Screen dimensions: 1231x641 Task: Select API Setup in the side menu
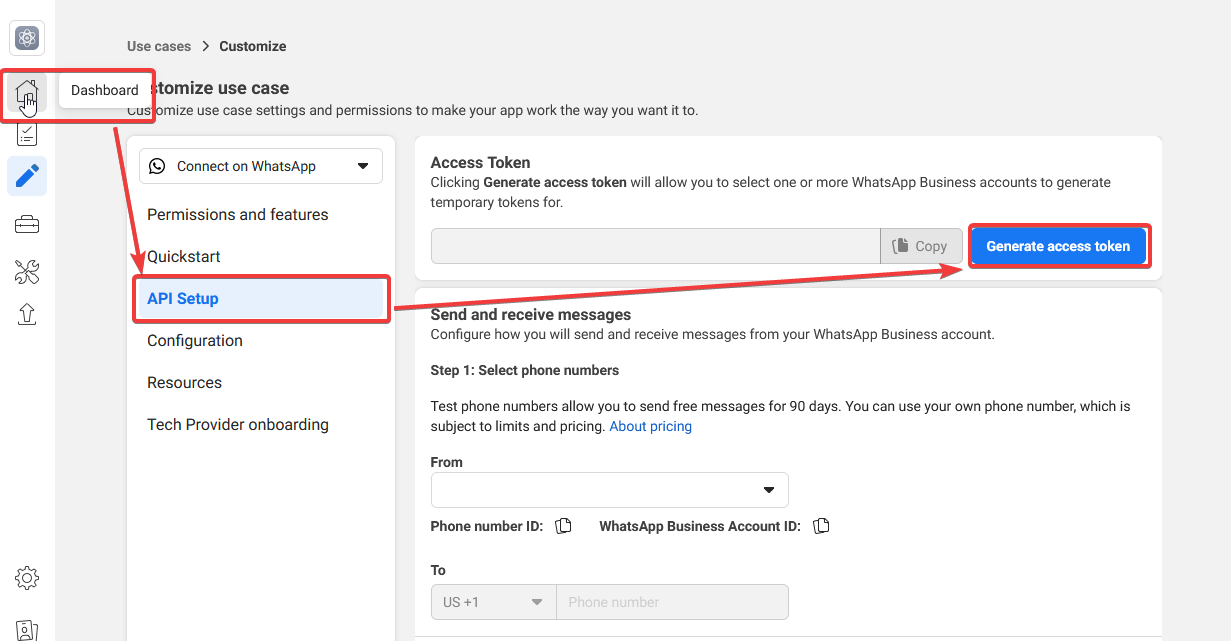pyautogui.click(x=260, y=299)
